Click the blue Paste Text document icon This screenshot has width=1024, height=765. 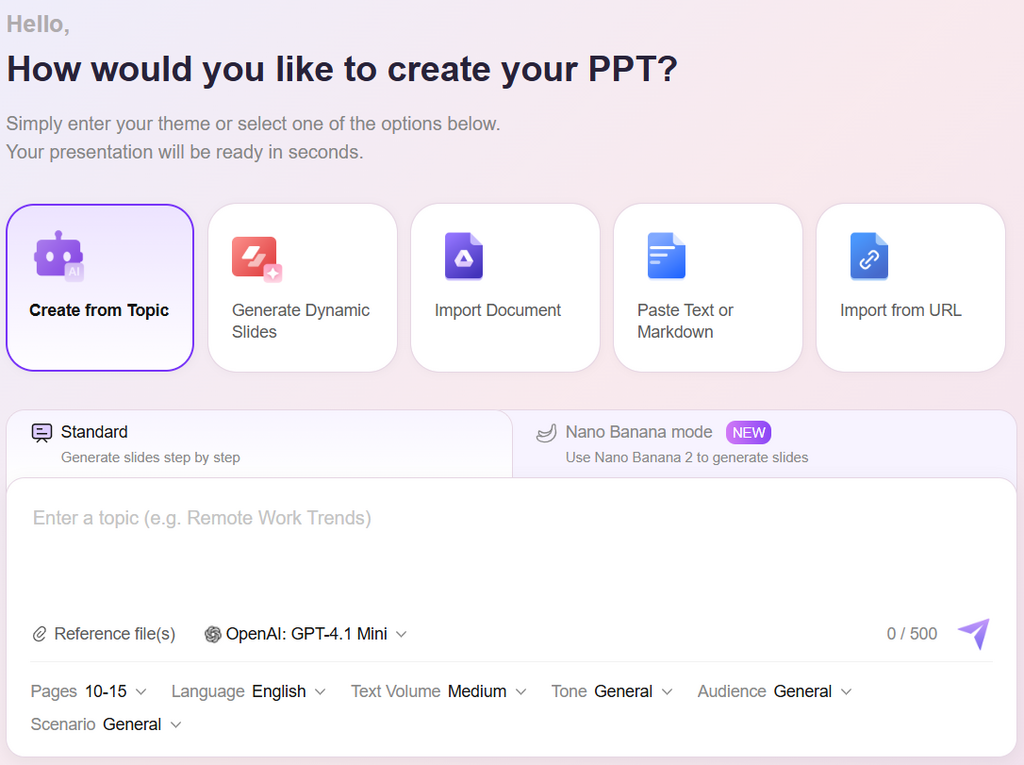coord(666,256)
